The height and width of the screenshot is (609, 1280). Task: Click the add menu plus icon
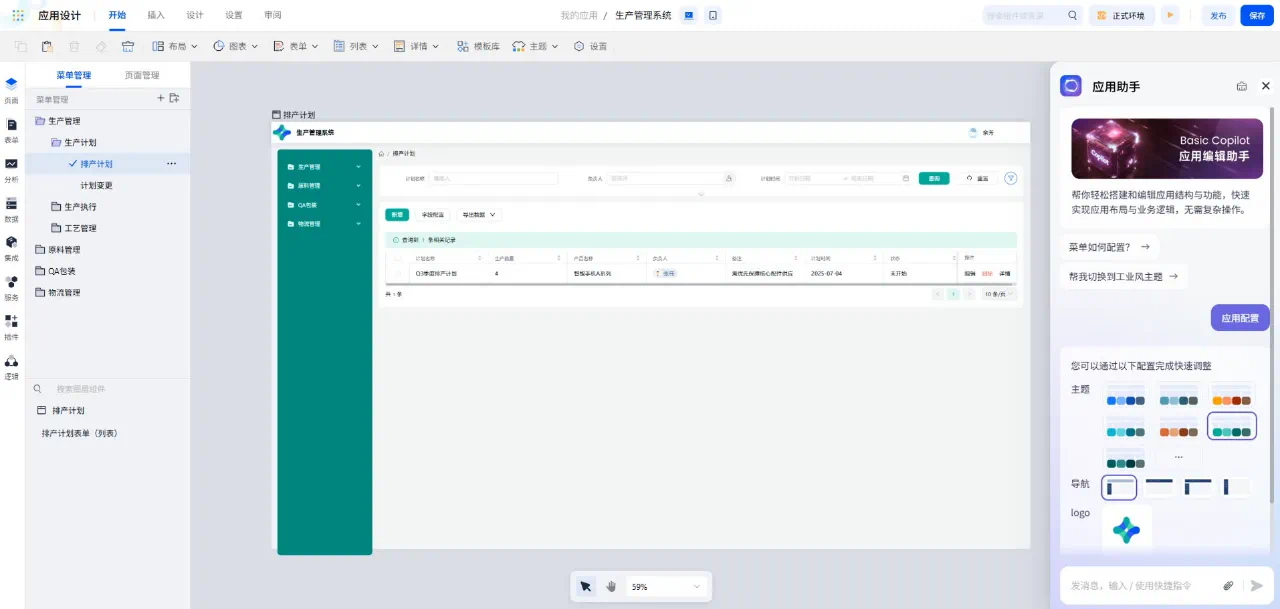click(160, 98)
